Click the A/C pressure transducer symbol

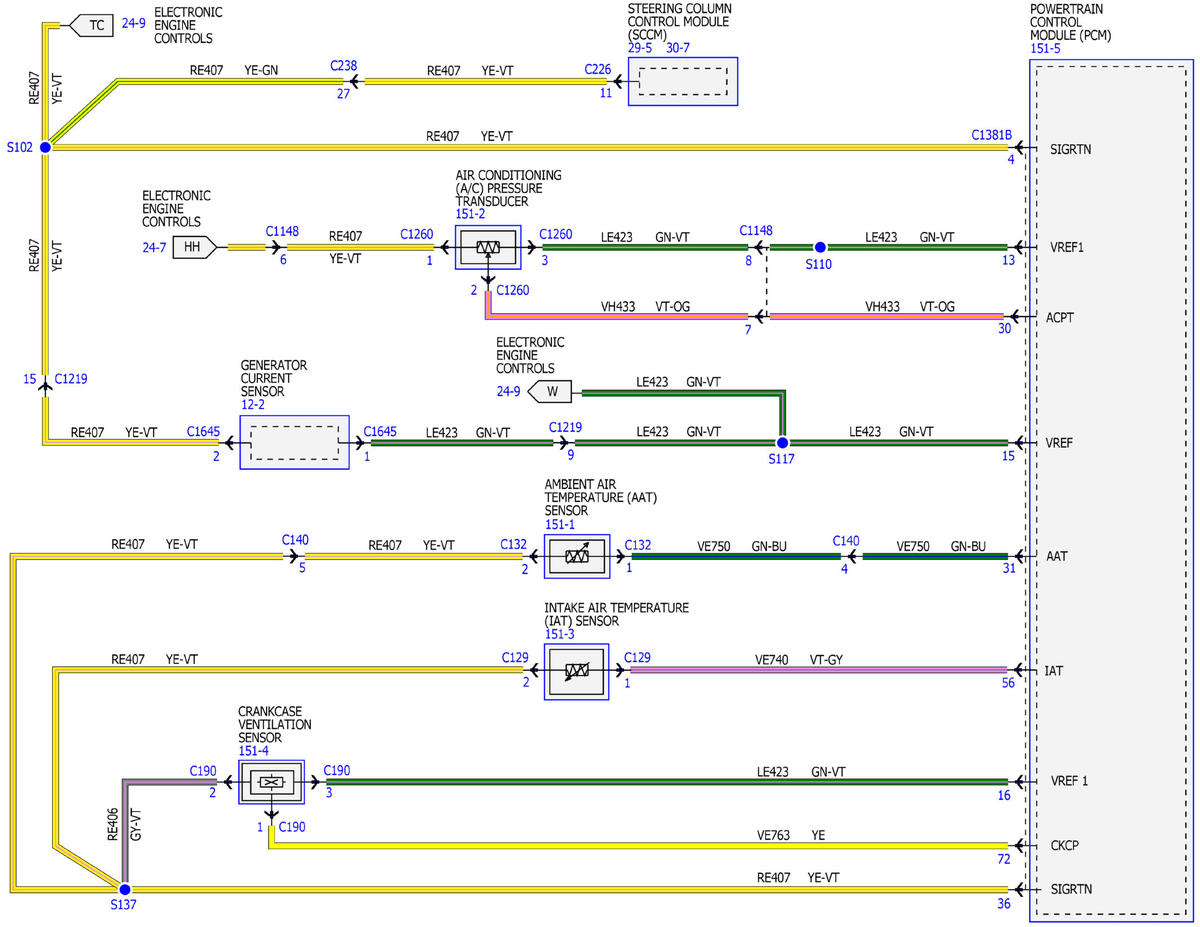[488, 247]
